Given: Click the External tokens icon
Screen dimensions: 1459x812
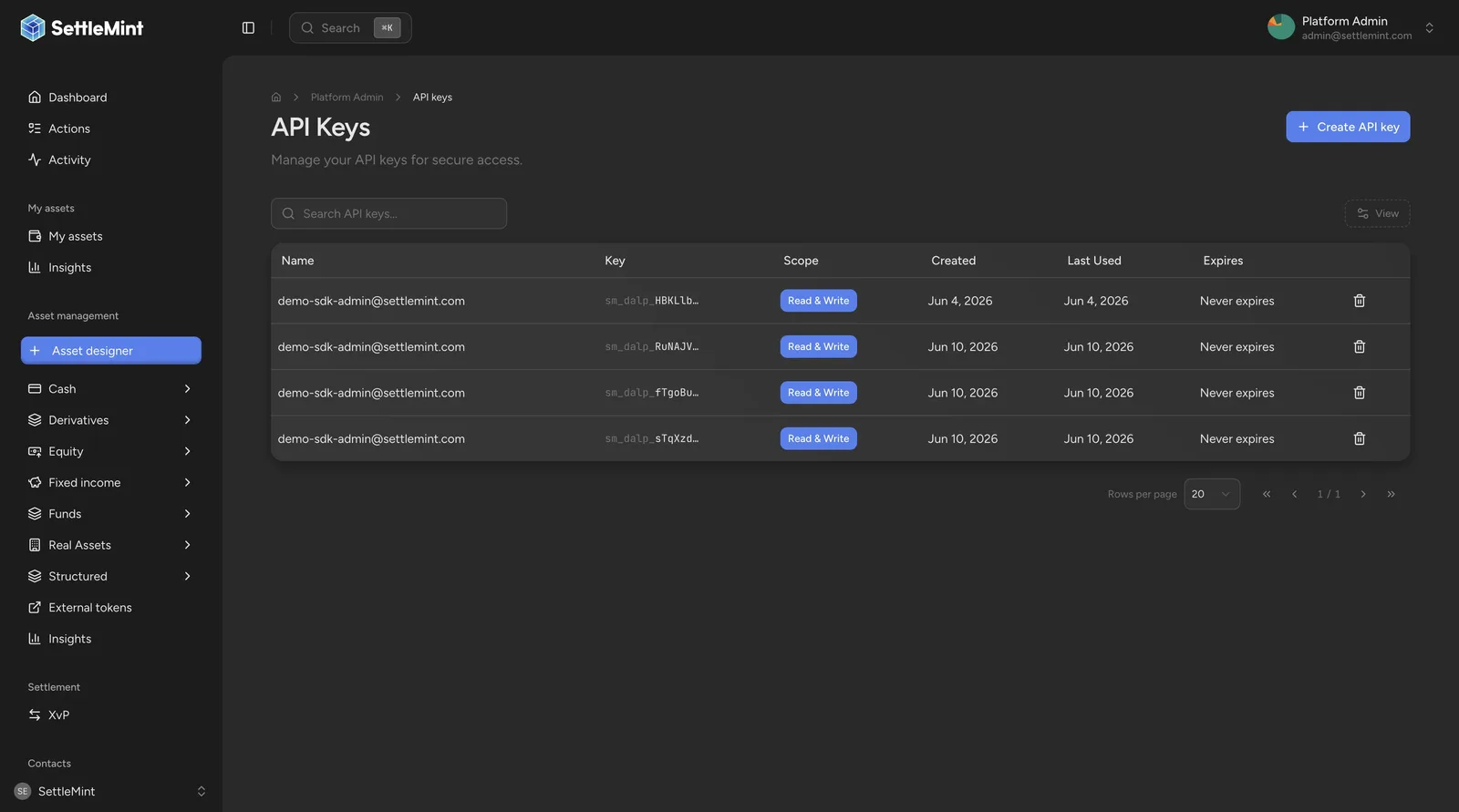Looking at the screenshot, I should pos(35,608).
